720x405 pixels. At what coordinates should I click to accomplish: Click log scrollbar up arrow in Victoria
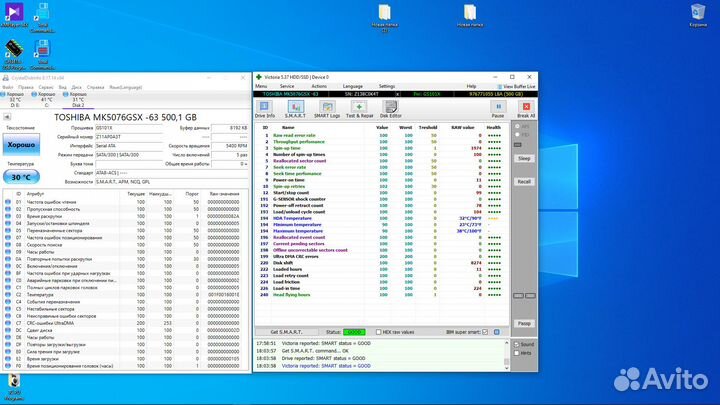coord(506,343)
